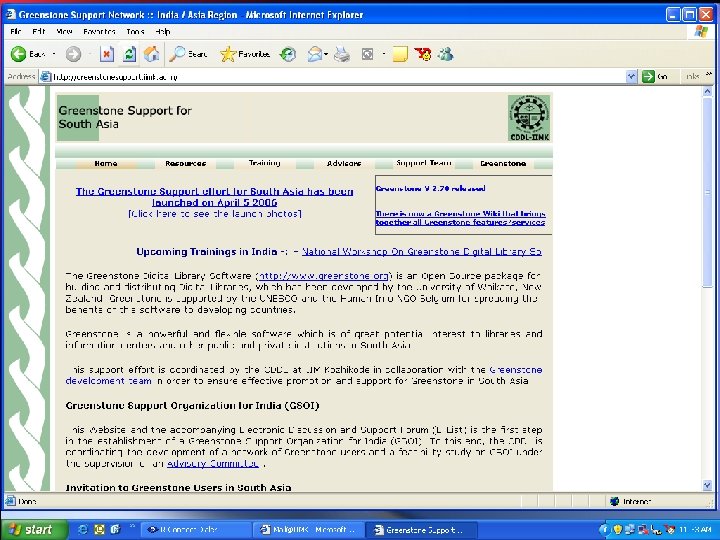Viewport: 720px width, 540px height.
Task: Open Back button history dropdown arrow
Action: (54, 54)
